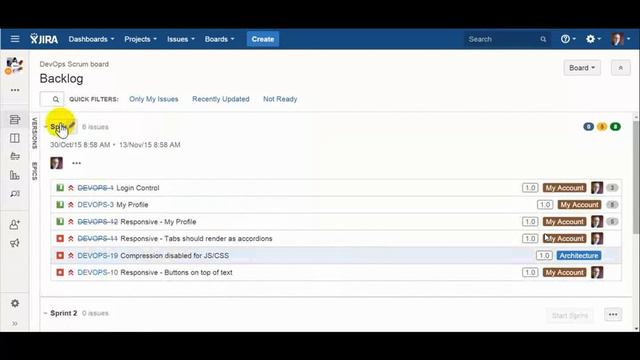This screenshot has height=360, width=640.
Task: Click the Create button
Action: (263, 39)
